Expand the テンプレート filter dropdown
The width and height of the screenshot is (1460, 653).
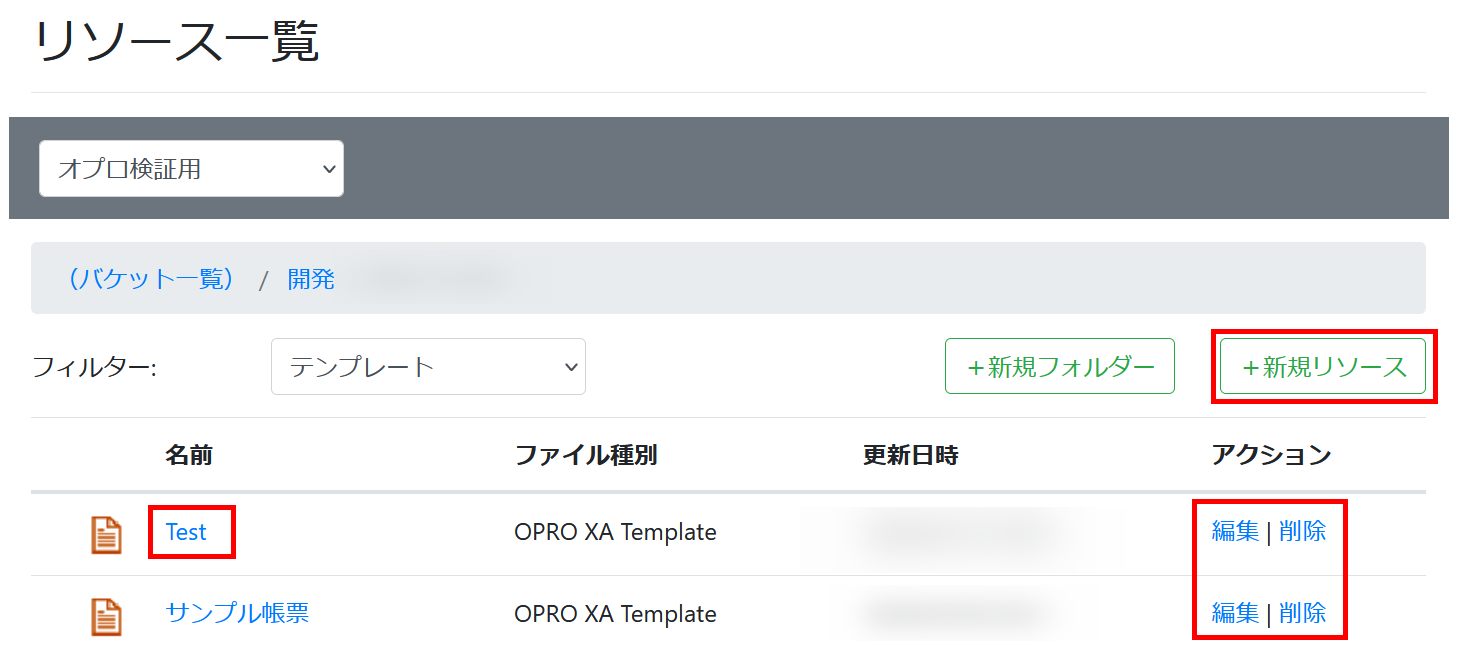click(428, 367)
